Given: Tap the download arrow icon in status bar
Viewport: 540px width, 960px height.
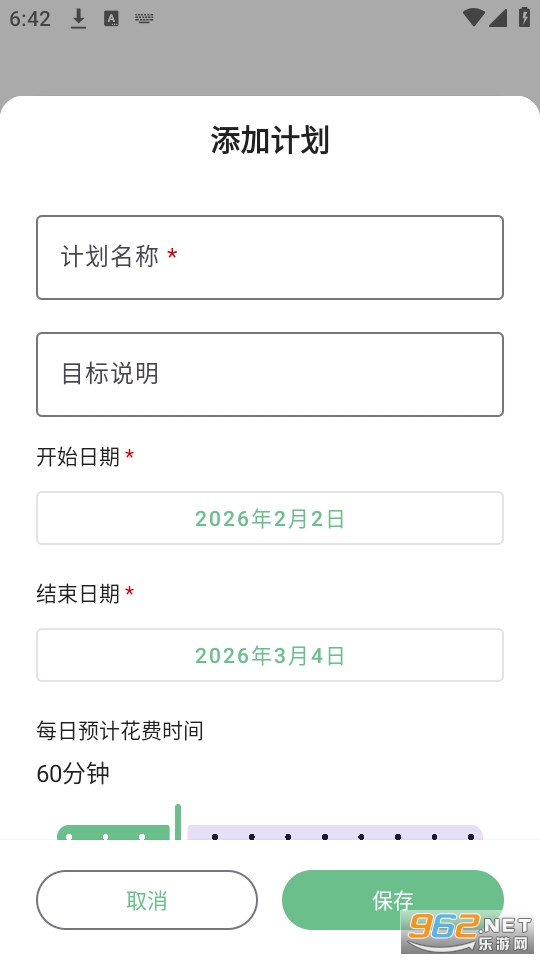Looking at the screenshot, I should pyautogui.click(x=78, y=18).
